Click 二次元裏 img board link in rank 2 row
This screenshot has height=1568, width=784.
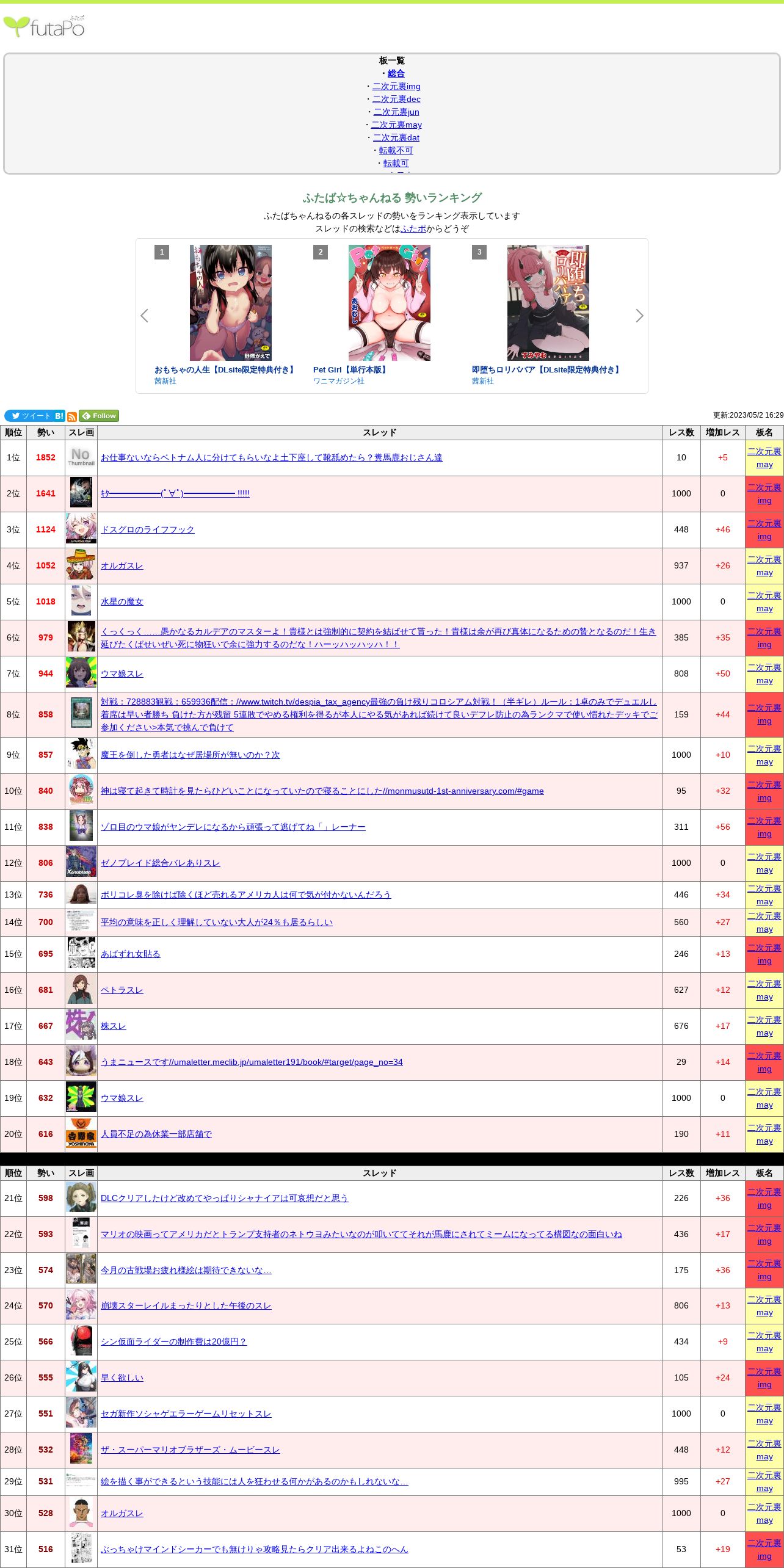click(764, 494)
